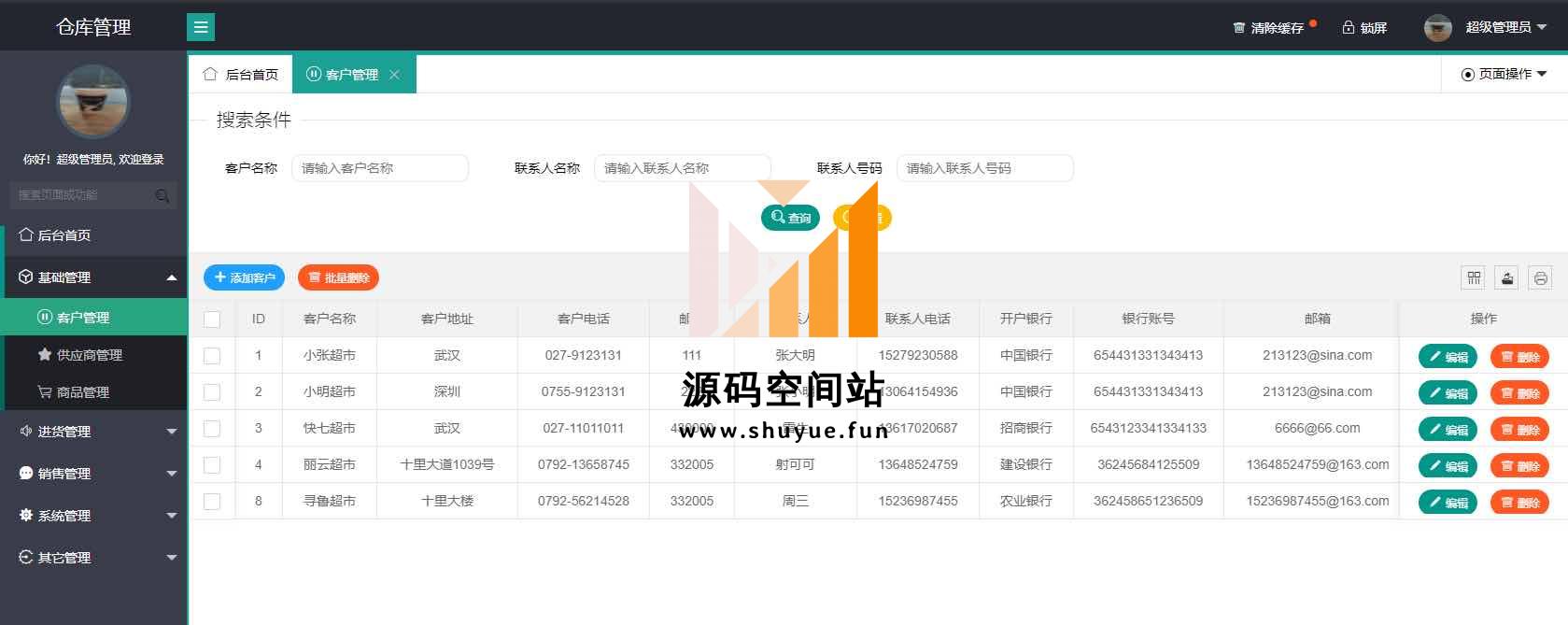This screenshot has height=625, width=1568.
Task: Check the row for 小明超市
Action: pos(212,391)
